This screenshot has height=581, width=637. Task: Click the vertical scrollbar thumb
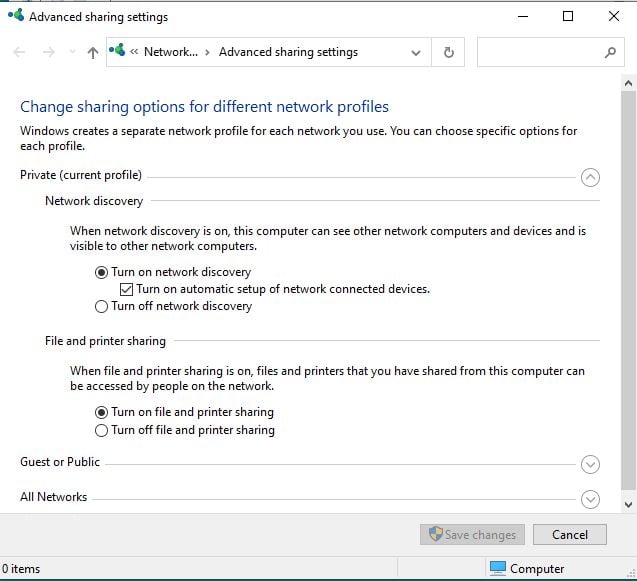point(628,290)
